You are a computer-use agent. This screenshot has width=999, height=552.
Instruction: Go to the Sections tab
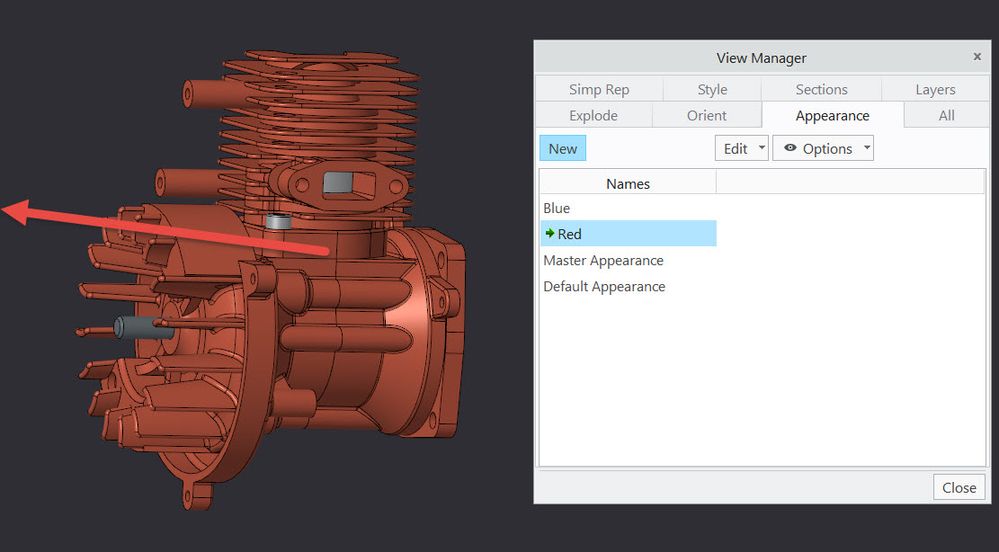pos(821,89)
